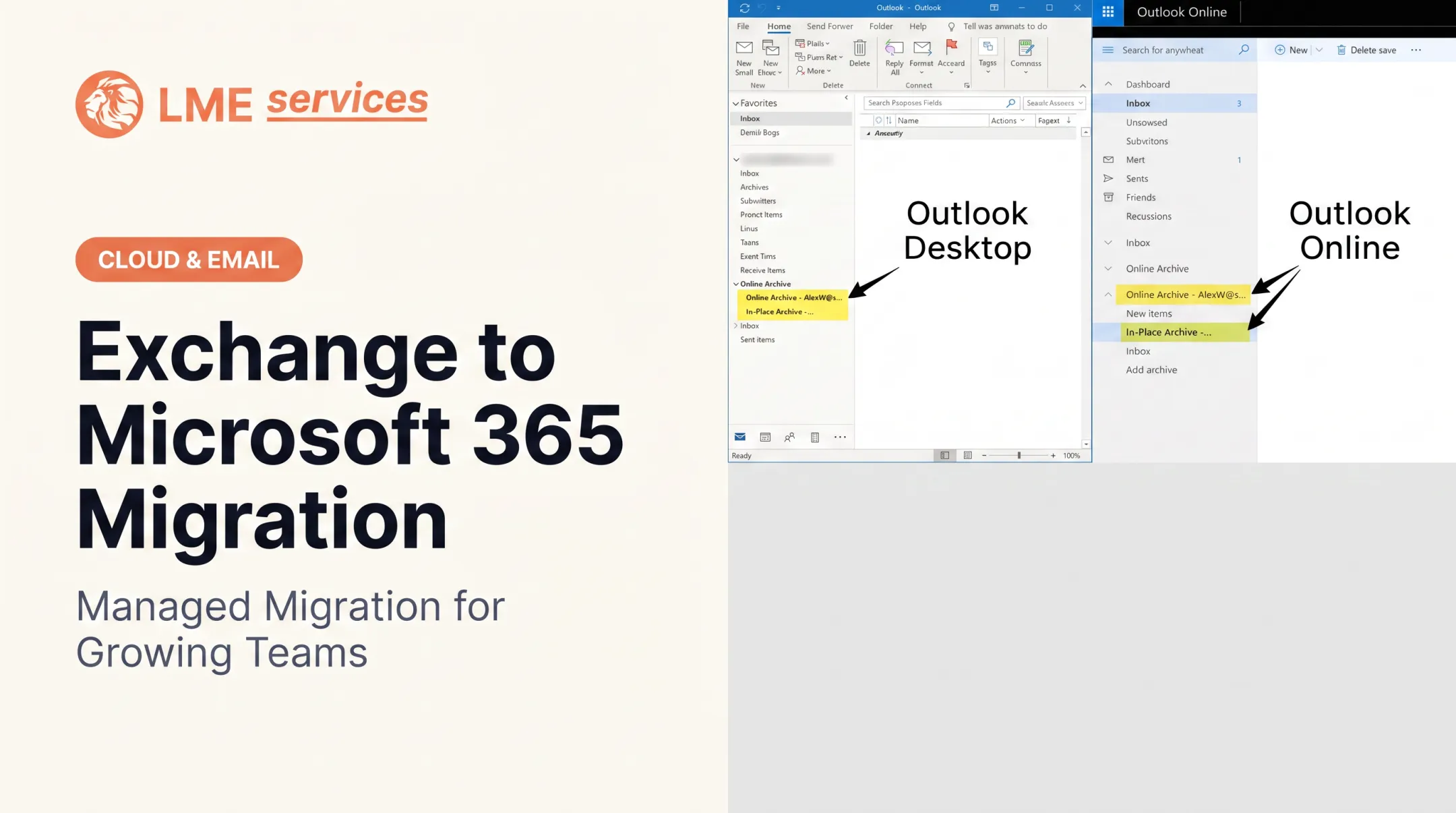Image resolution: width=1456 pixels, height=813 pixels.
Task: Open more actions ellipsis in Outlook Online toolbar
Action: coord(1416,50)
